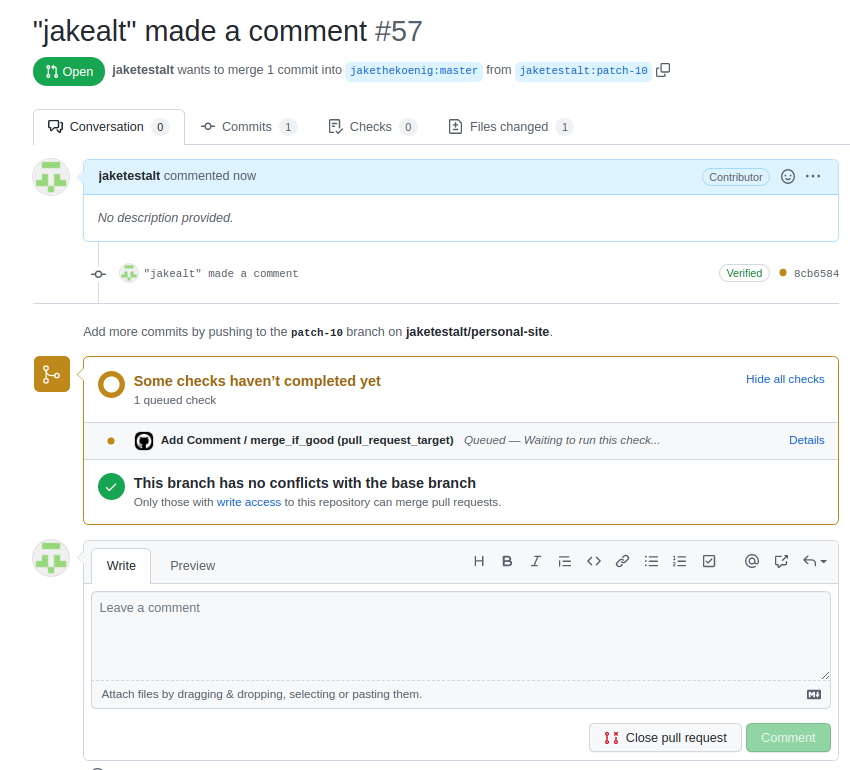Apply bold formatting in comment editor
850x770 pixels.
pyautogui.click(x=507, y=561)
